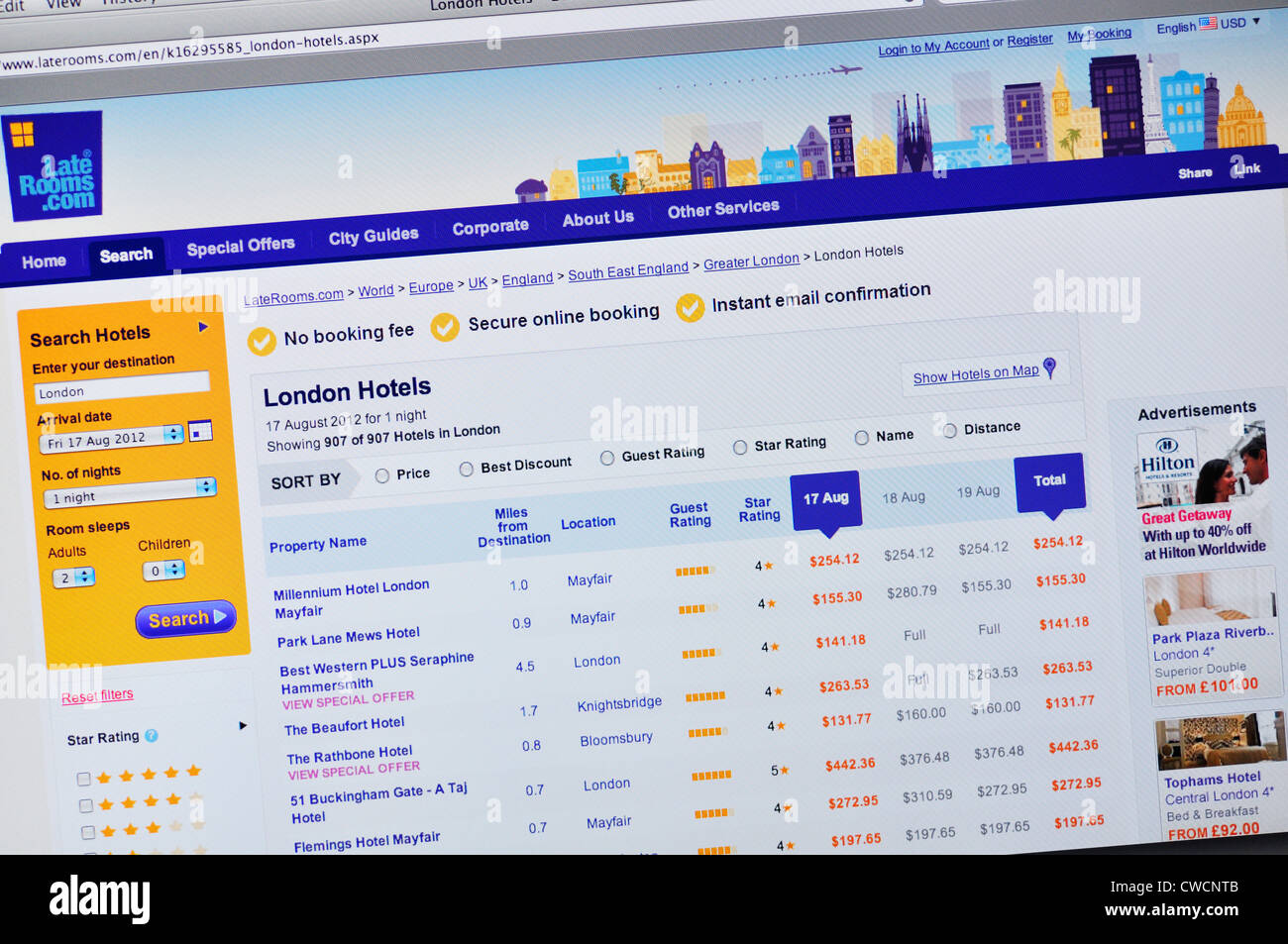
Task: Tick the three-star rating filter checkbox
Action: tap(88, 832)
